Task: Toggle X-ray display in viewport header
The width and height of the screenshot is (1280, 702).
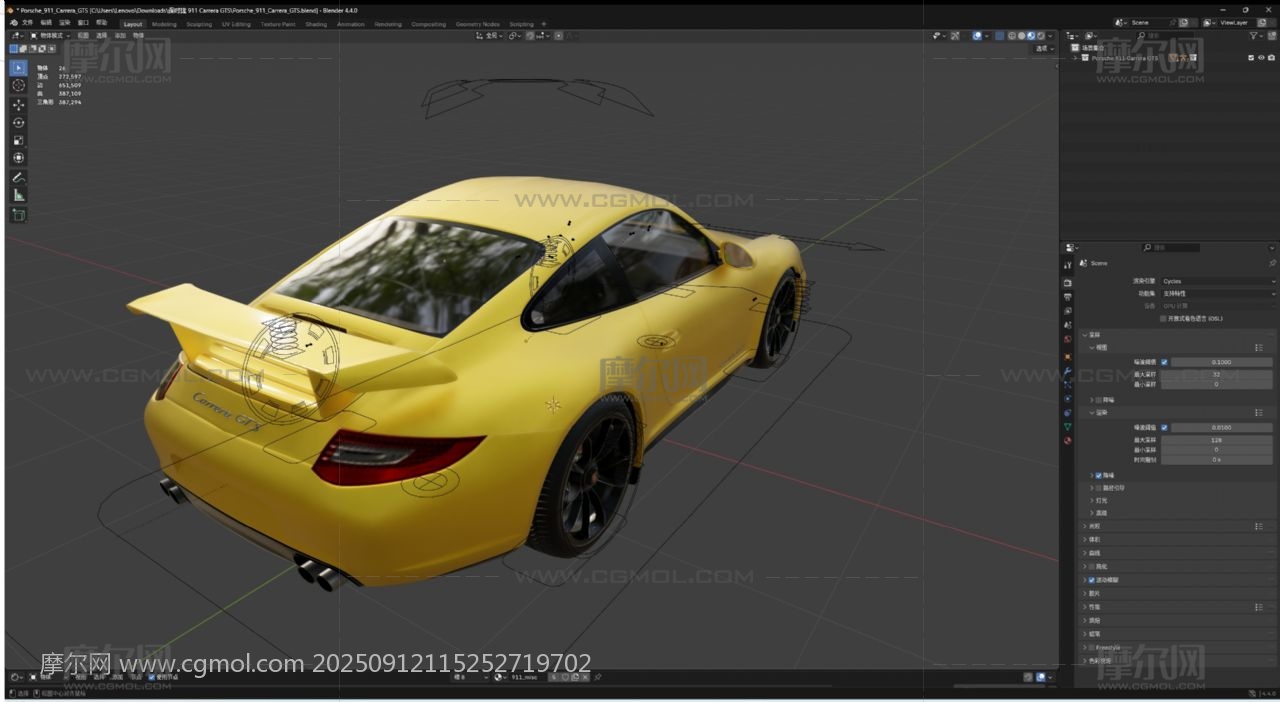Action: pyautogui.click(x=999, y=36)
